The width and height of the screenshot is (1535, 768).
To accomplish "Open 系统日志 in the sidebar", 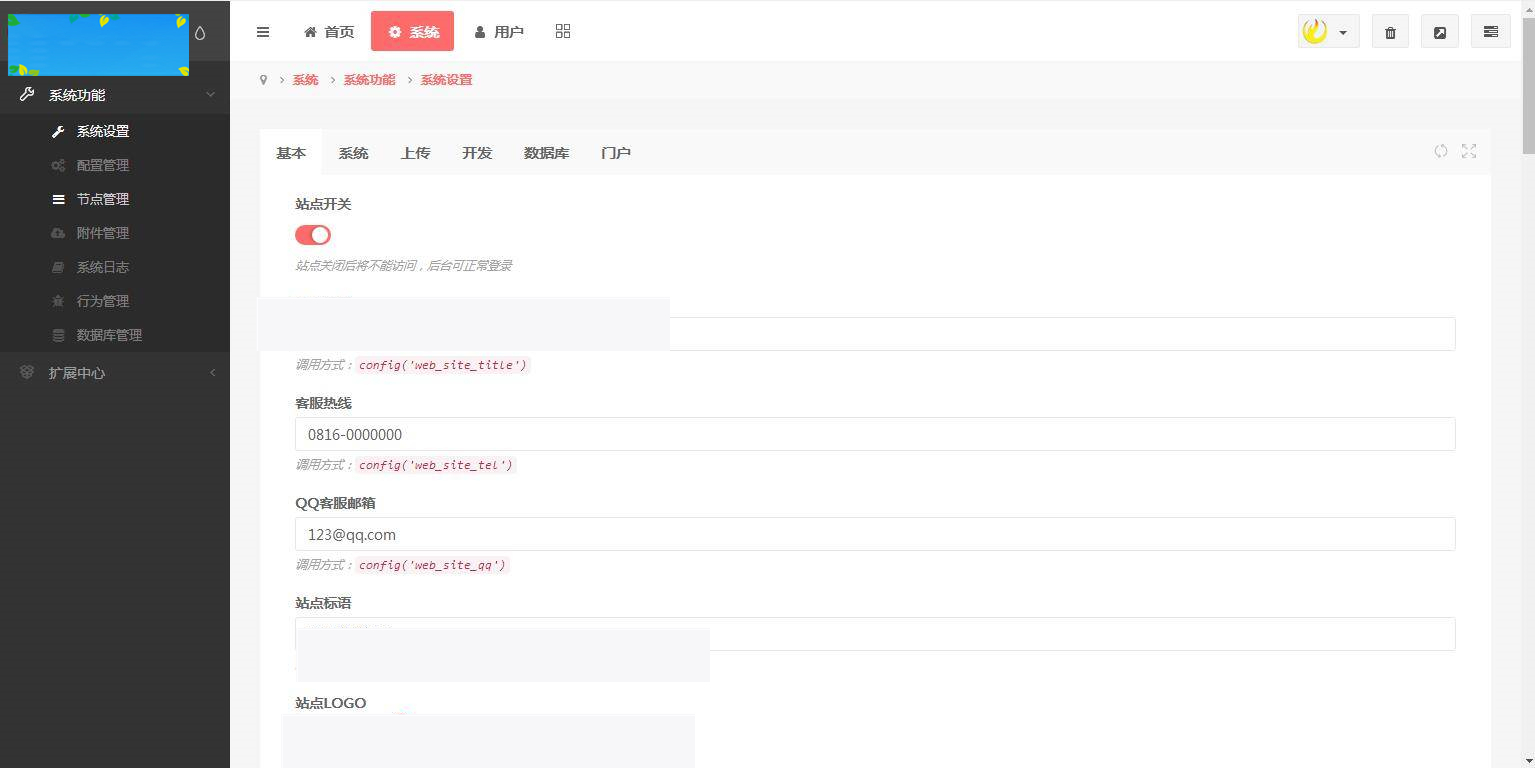I will click(103, 267).
